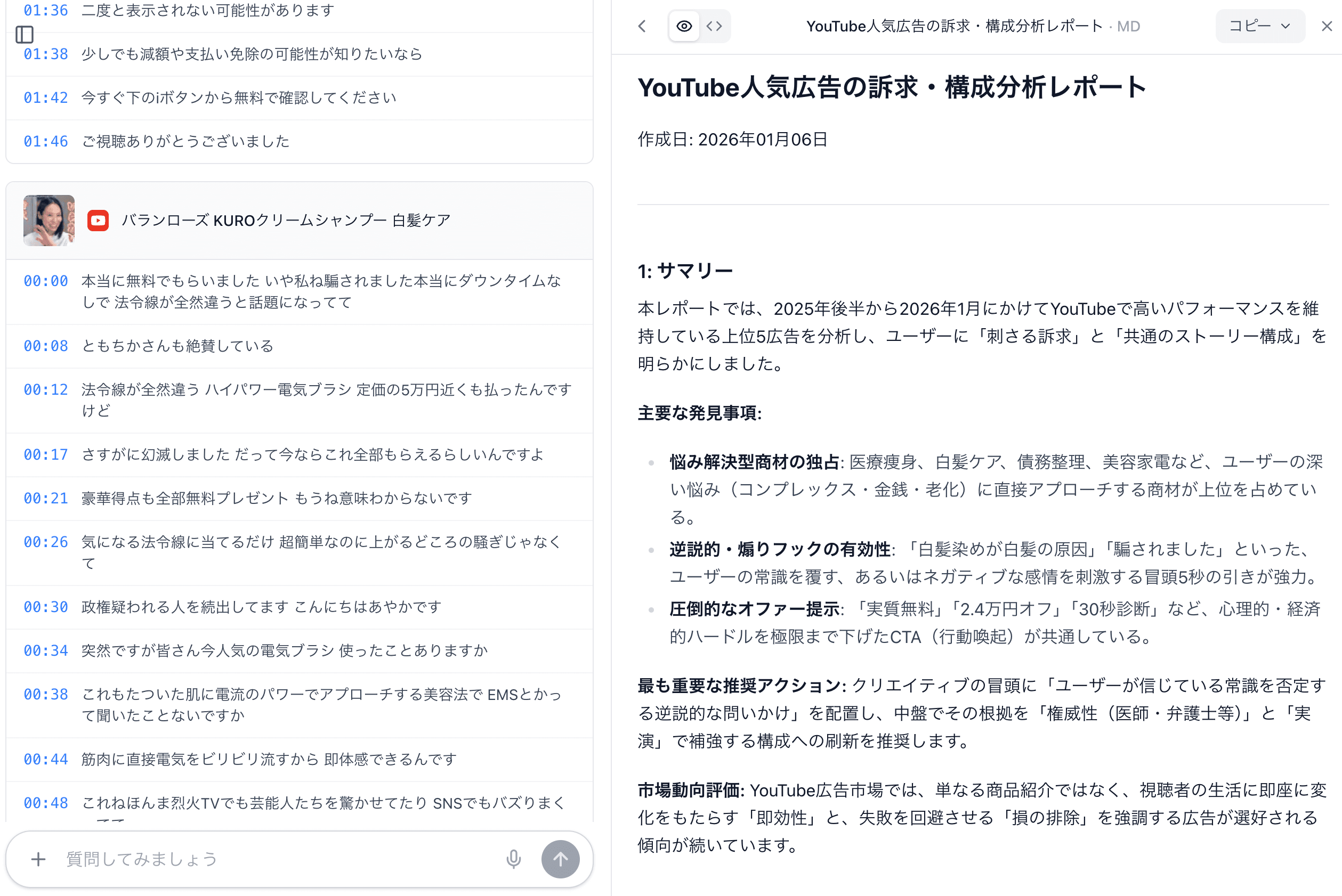Jump to timestamp 00:21
1342x896 pixels.
point(46,498)
